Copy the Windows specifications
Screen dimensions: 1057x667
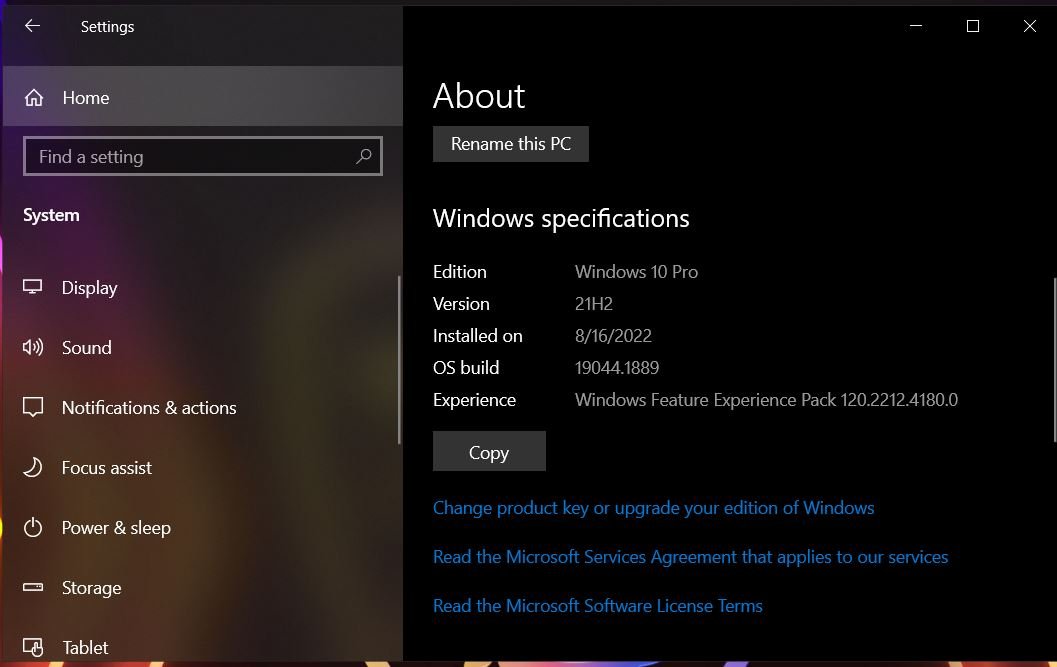pyautogui.click(x=489, y=451)
